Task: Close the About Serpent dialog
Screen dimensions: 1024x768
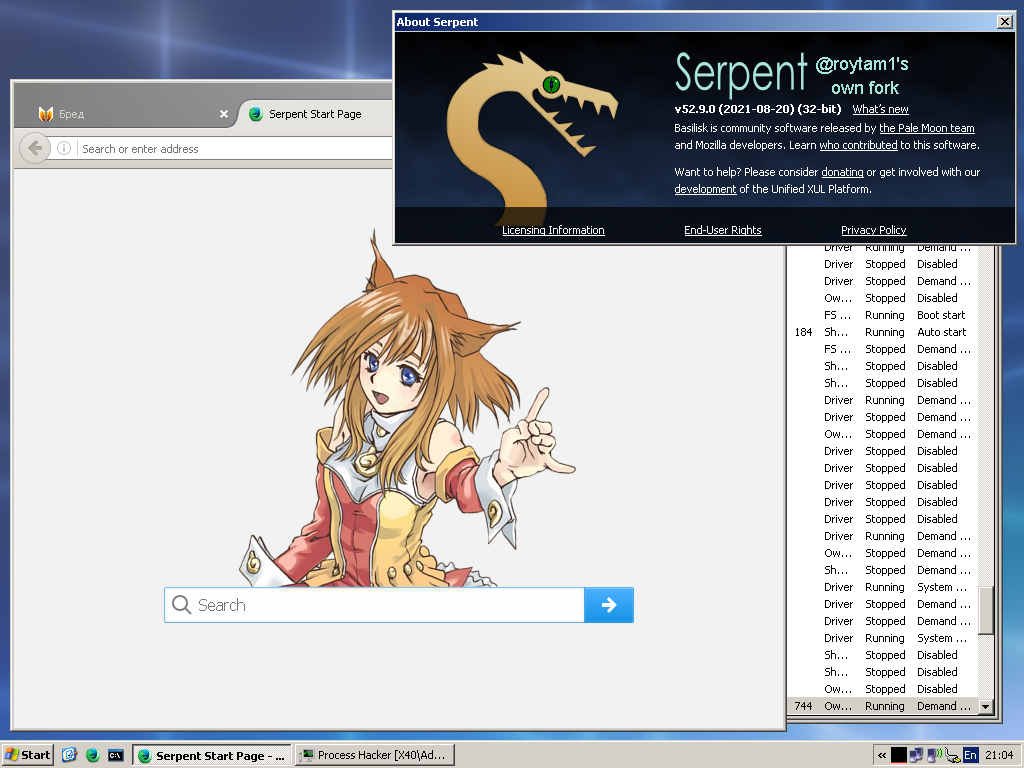Action: coord(1004,22)
